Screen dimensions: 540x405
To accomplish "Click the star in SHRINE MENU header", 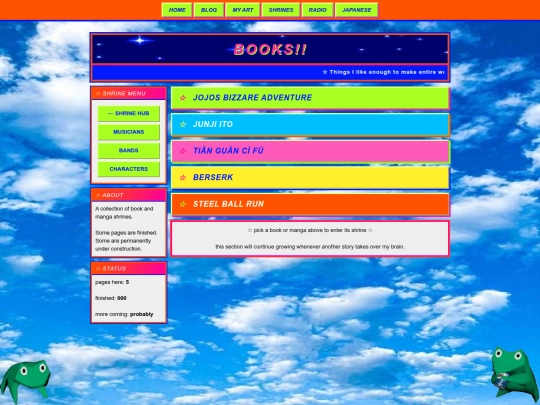I will point(98,93).
